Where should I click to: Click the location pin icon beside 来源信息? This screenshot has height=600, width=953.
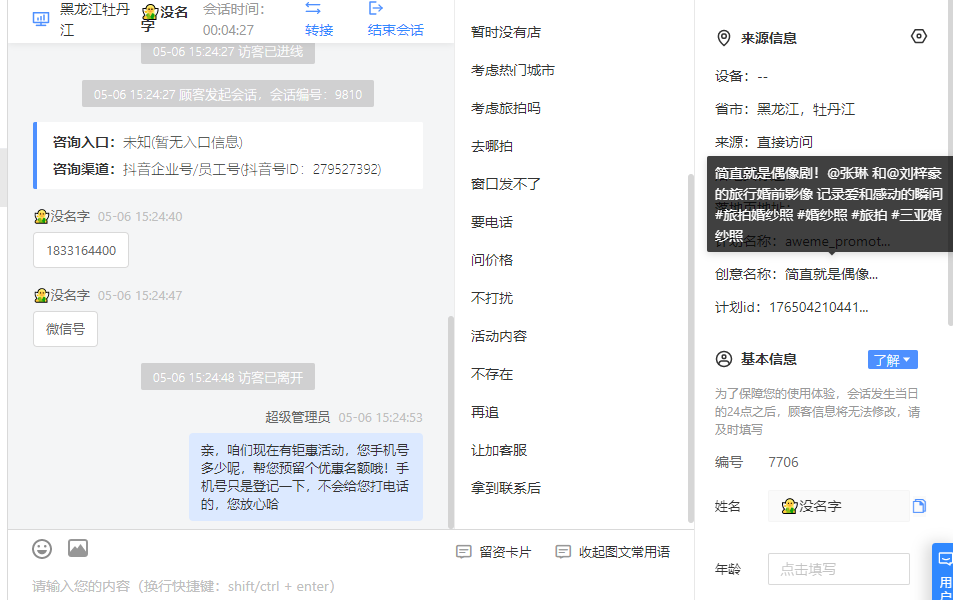(x=723, y=38)
